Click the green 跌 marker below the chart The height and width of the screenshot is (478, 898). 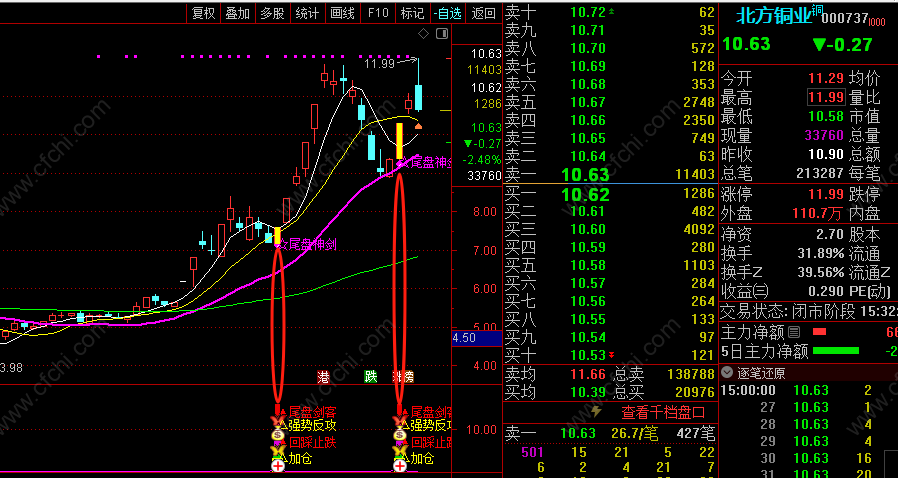pyautogui.click(x=370, y=377)
